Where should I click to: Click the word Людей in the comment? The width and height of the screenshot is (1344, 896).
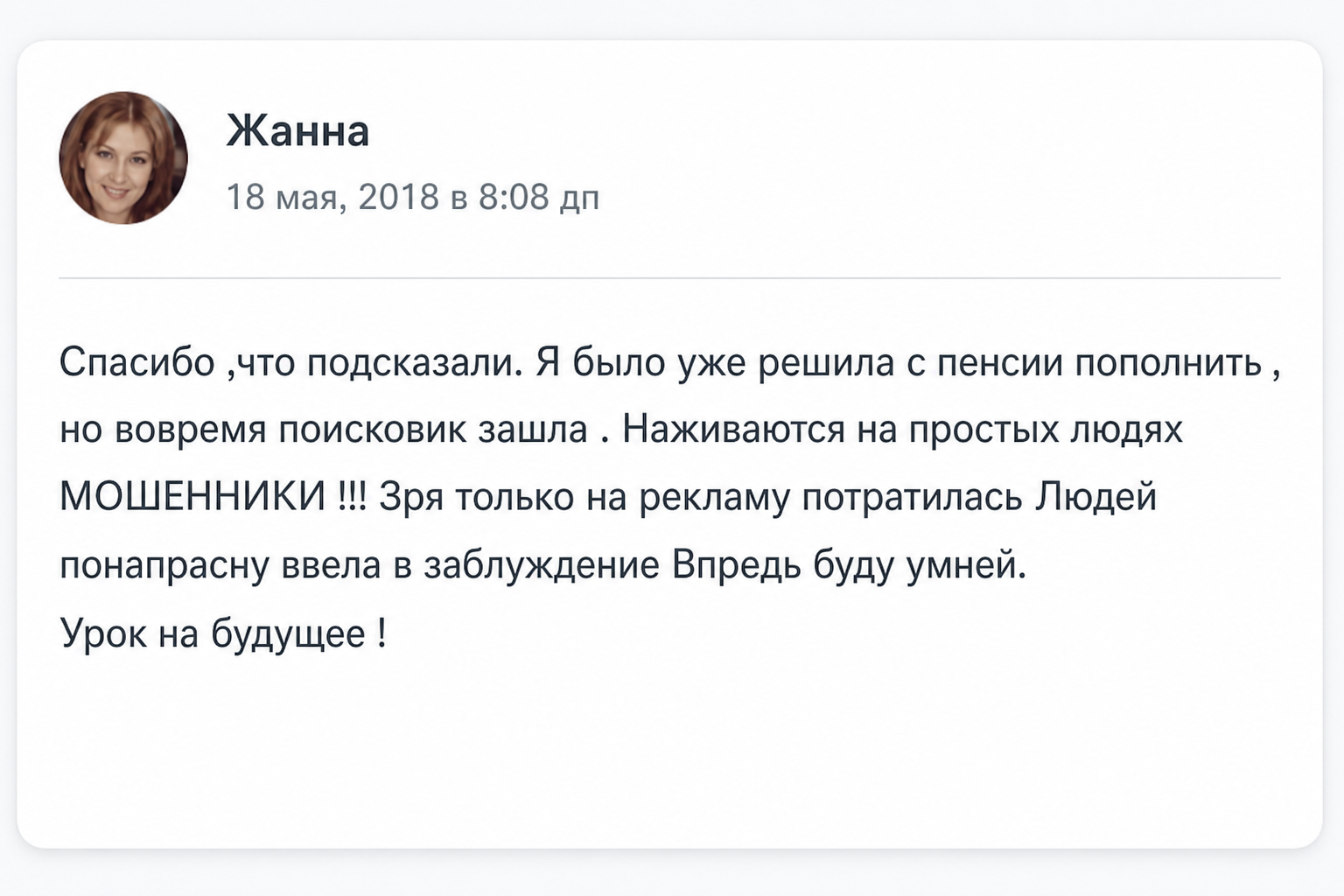coord(1096,497)
